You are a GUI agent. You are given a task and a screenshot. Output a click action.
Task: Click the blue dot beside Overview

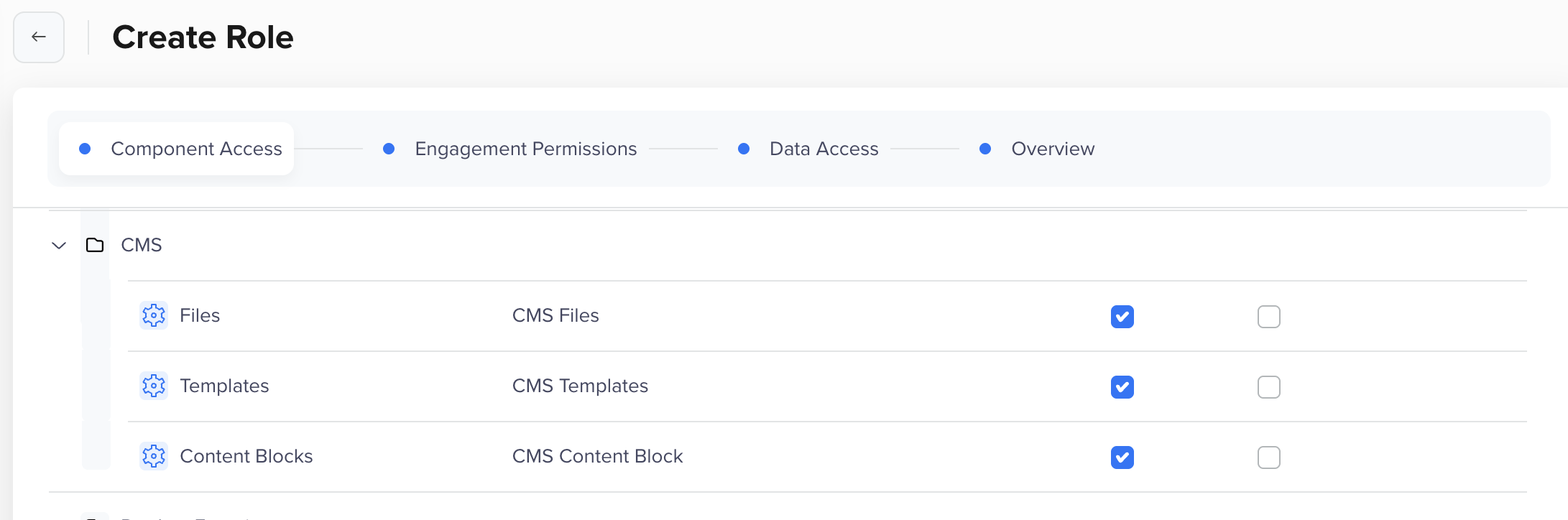(x=985, y=149)
